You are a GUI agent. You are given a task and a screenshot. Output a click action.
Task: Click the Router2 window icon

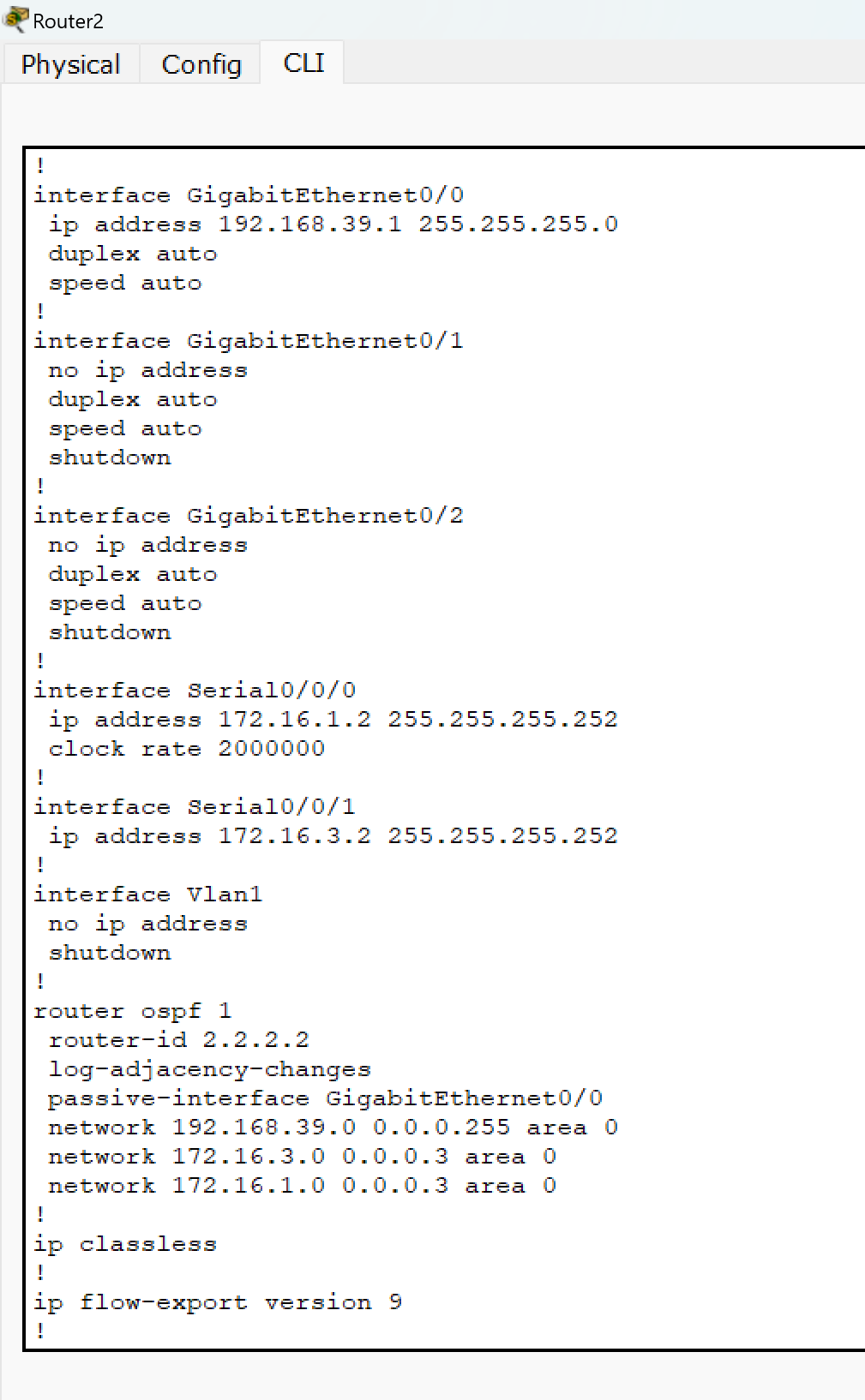15,19
